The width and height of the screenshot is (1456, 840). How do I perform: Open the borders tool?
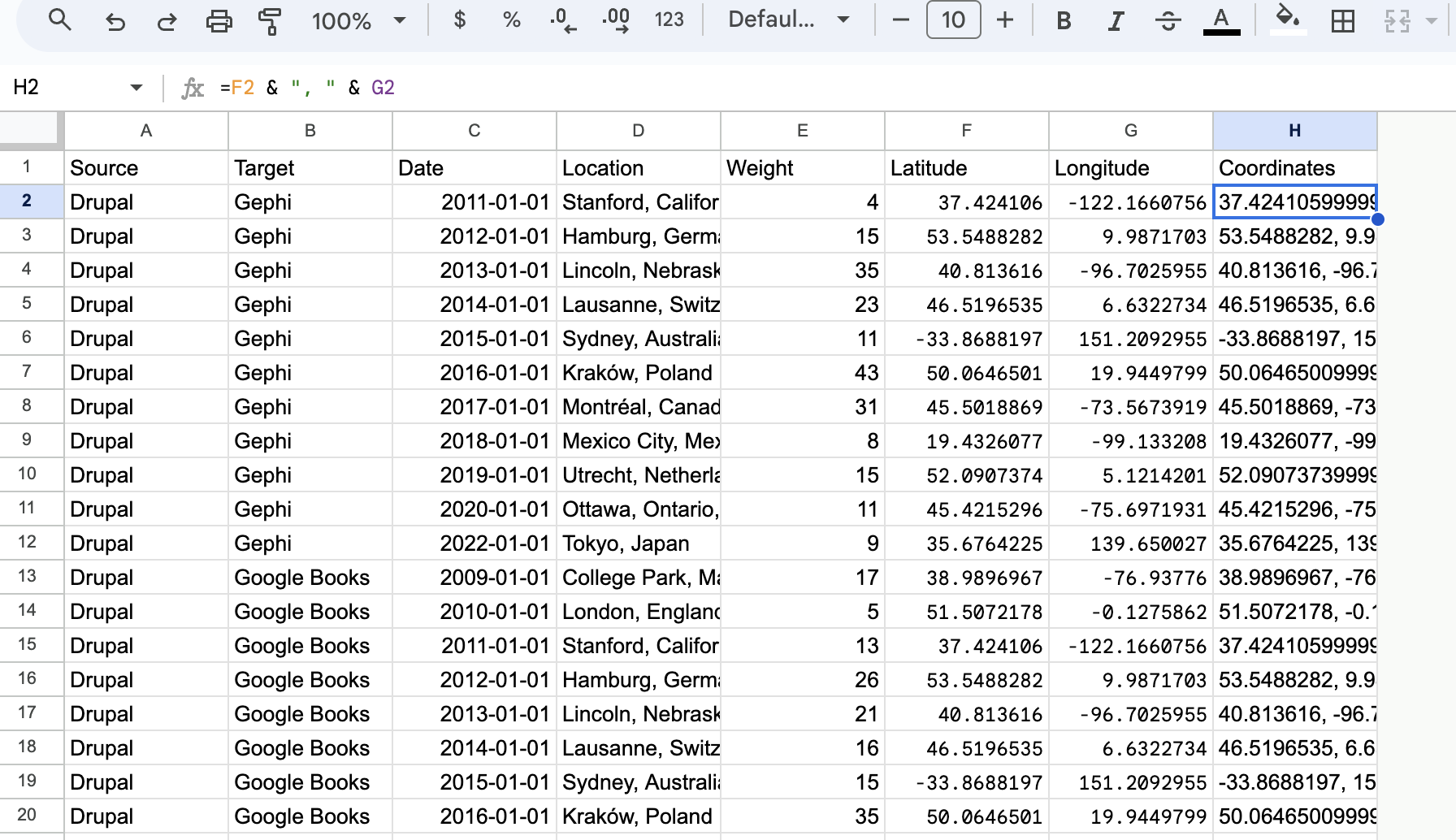pos(1343,20)
